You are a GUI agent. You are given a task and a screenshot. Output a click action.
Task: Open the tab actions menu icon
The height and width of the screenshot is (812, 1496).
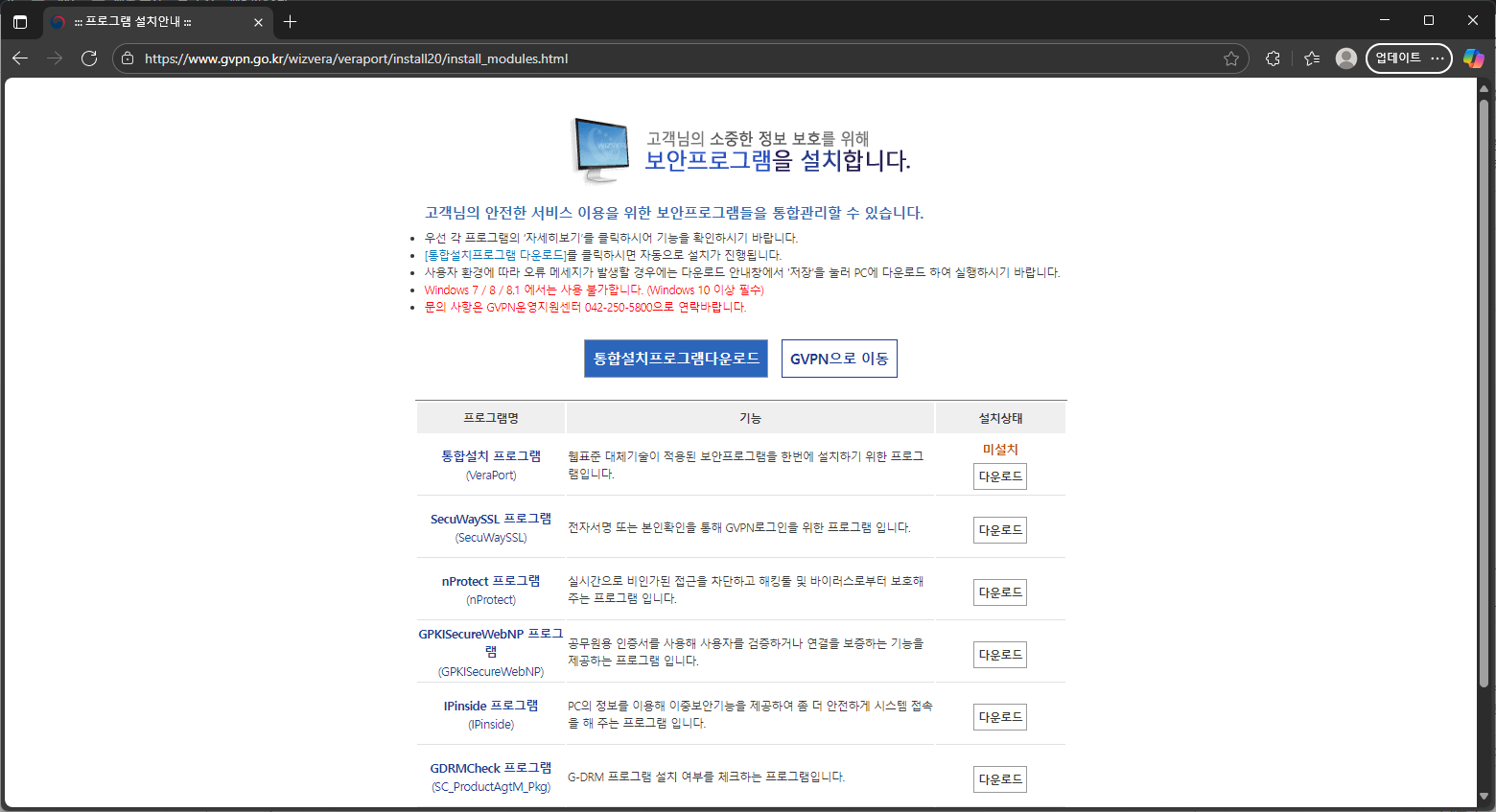tap(20, 21)
